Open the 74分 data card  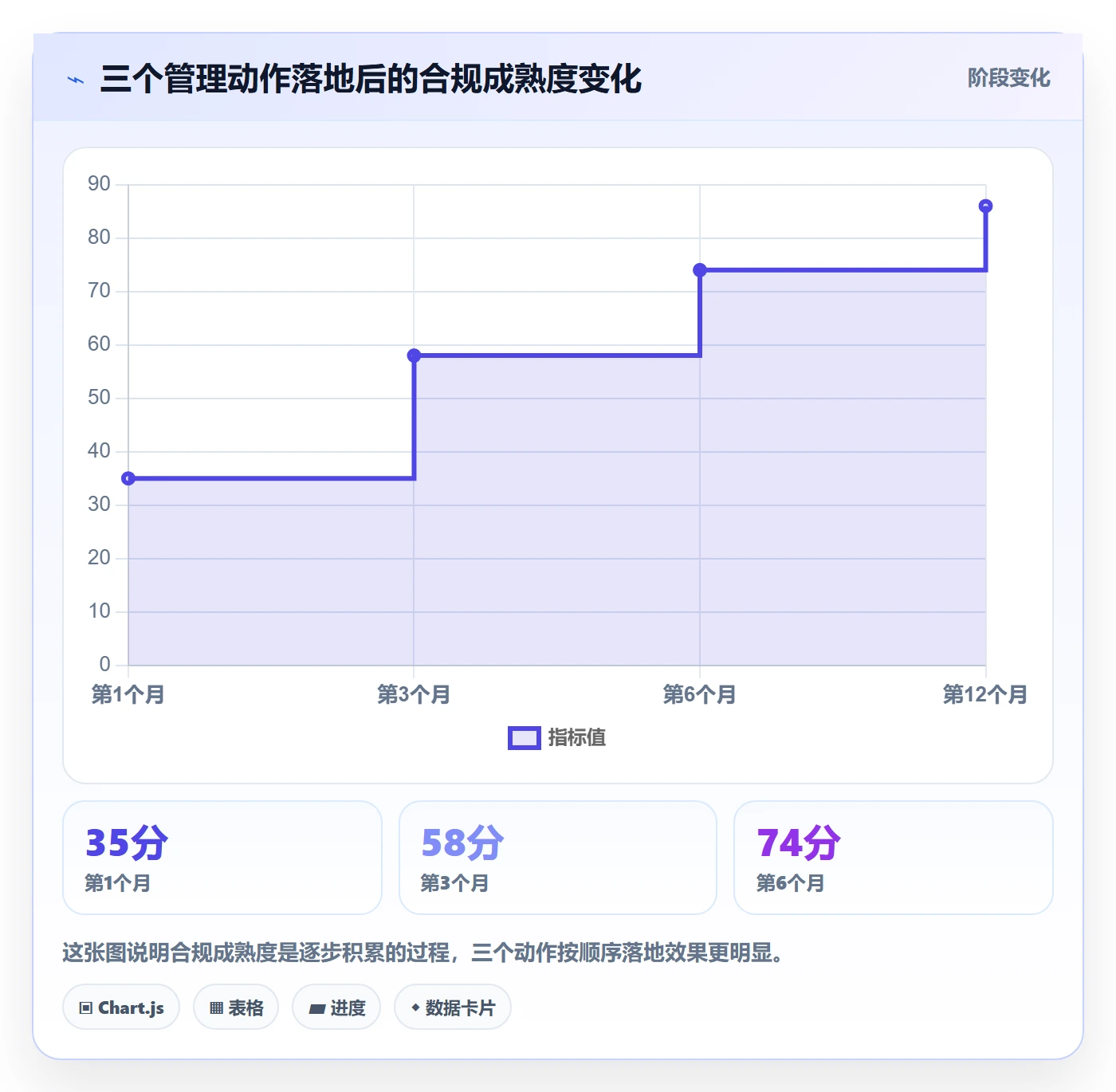[894, 858]
